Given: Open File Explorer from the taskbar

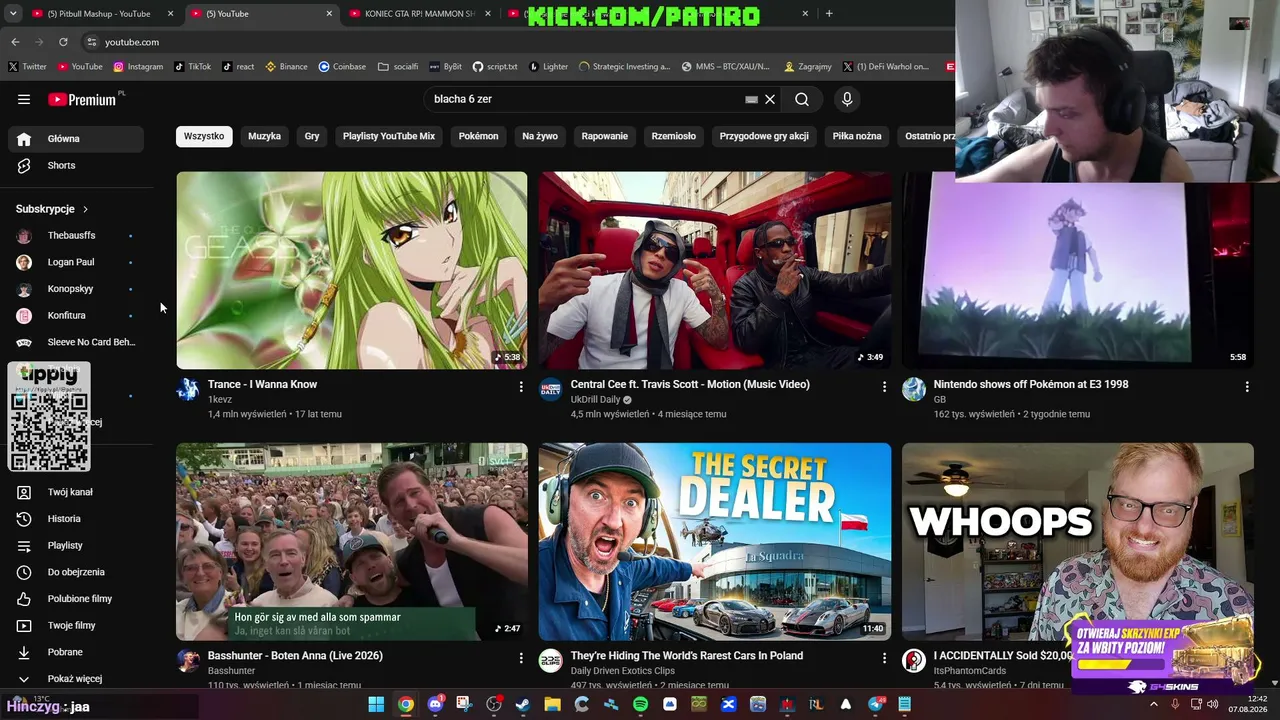Looking at the screenshot, I should pyautogui.click(x=552, y=705).
